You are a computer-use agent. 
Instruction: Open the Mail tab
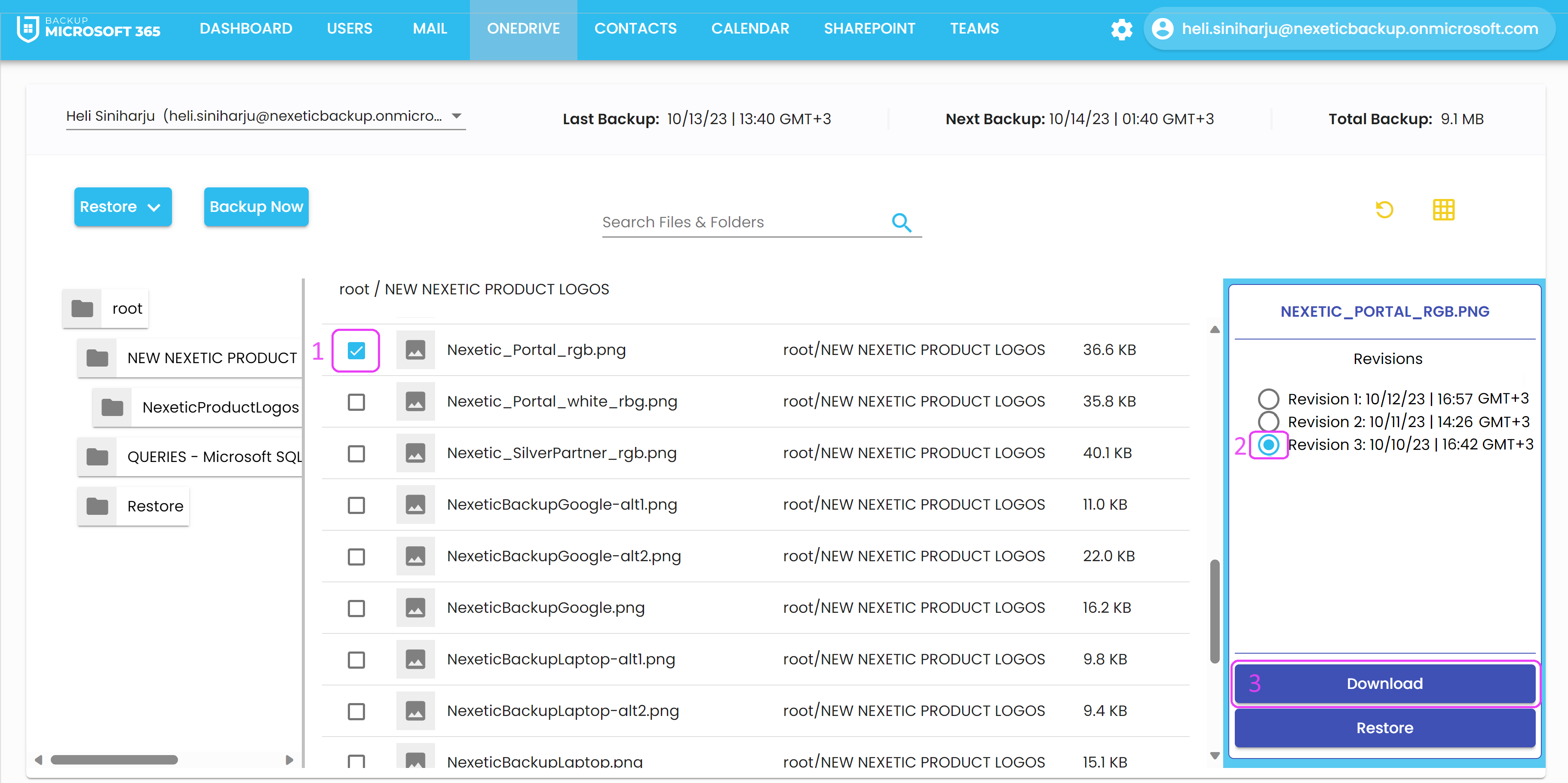[x=430, y=29]
